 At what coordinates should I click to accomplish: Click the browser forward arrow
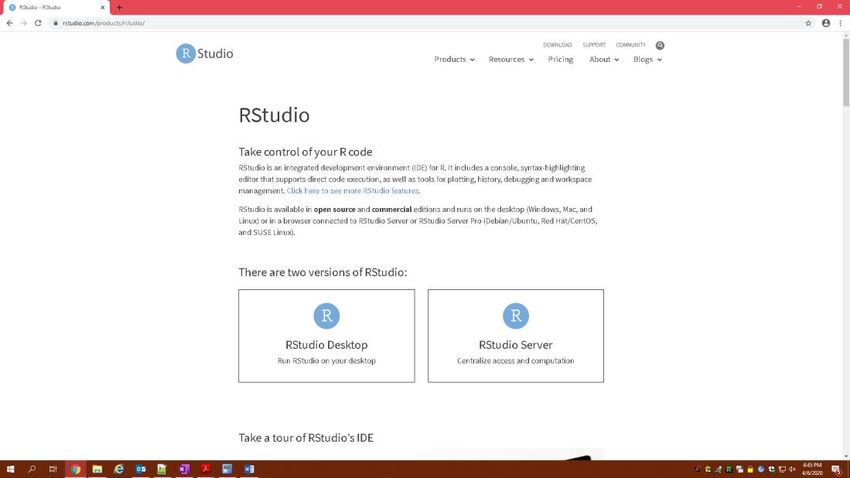[x=23, y=23]
